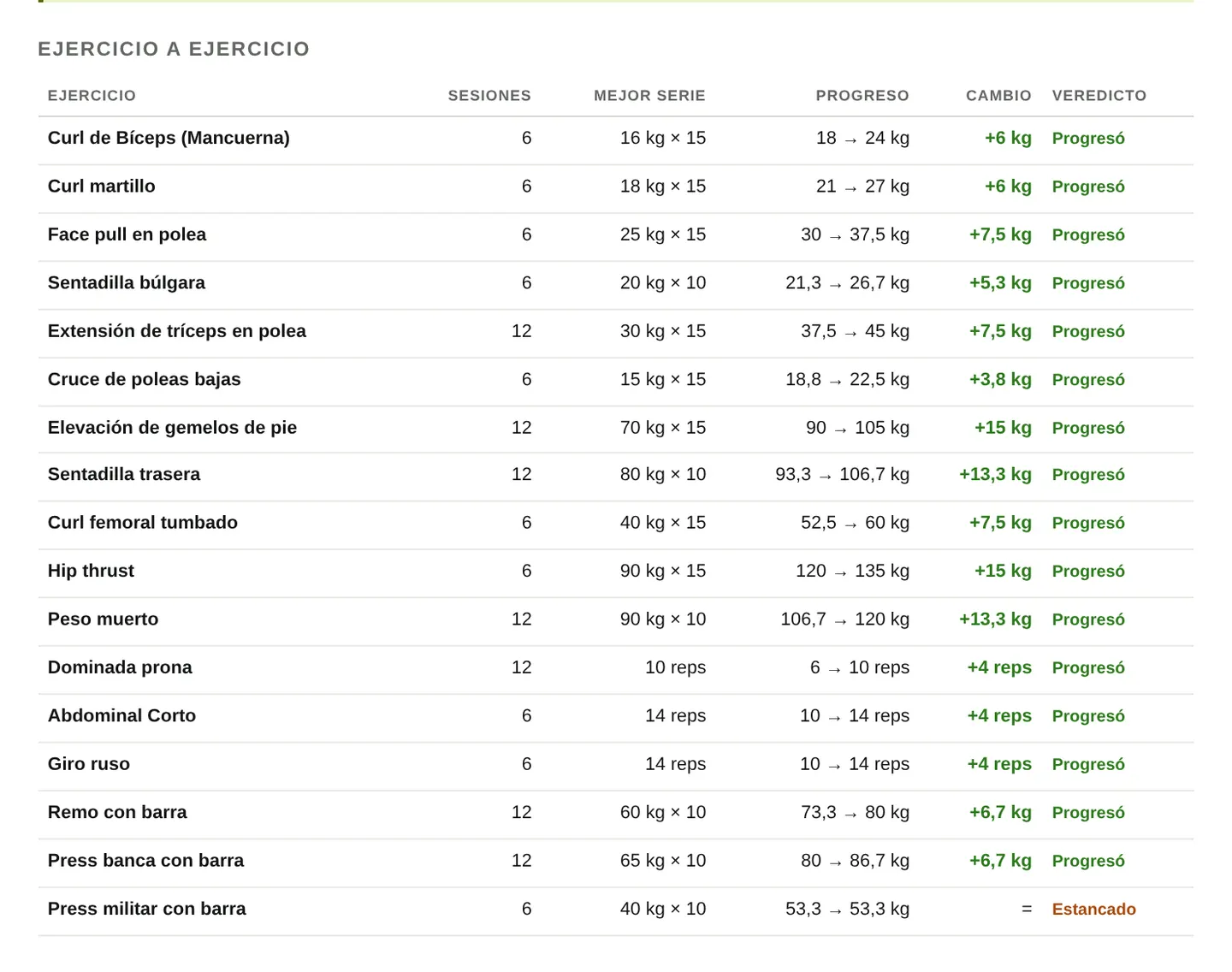Screen dimensions: 1232x972
Task: Select the "65 kg × 10" best set cell
Action: (663, 861)
